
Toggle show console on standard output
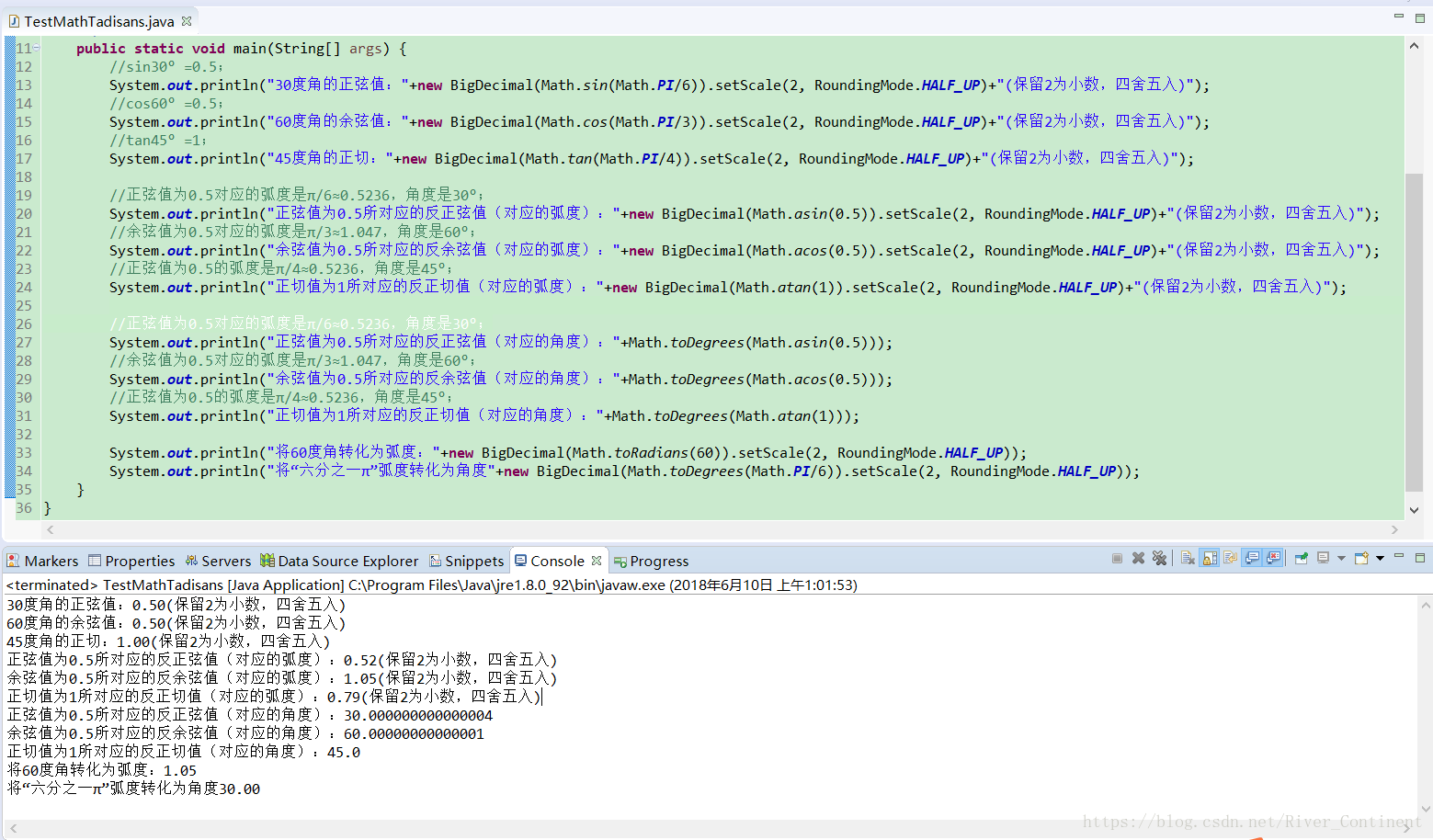click(1252, 558)
